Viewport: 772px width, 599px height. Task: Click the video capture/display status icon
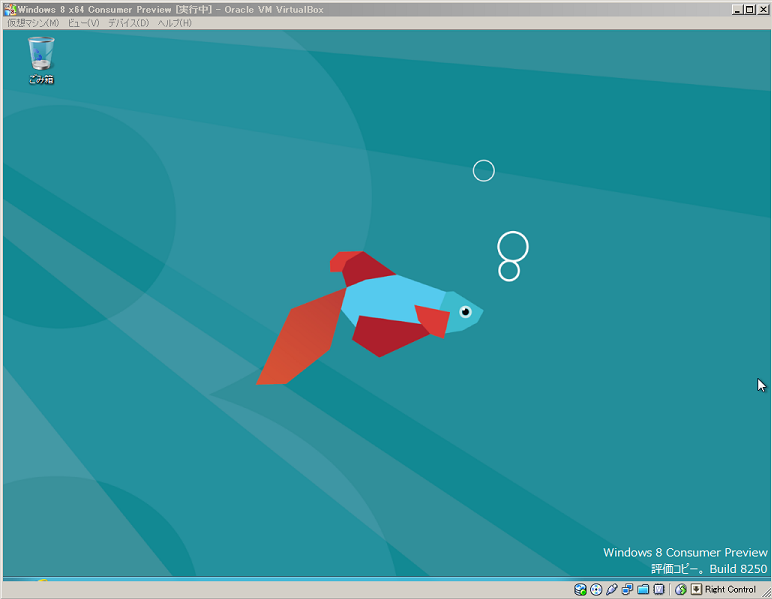point(659,589)
